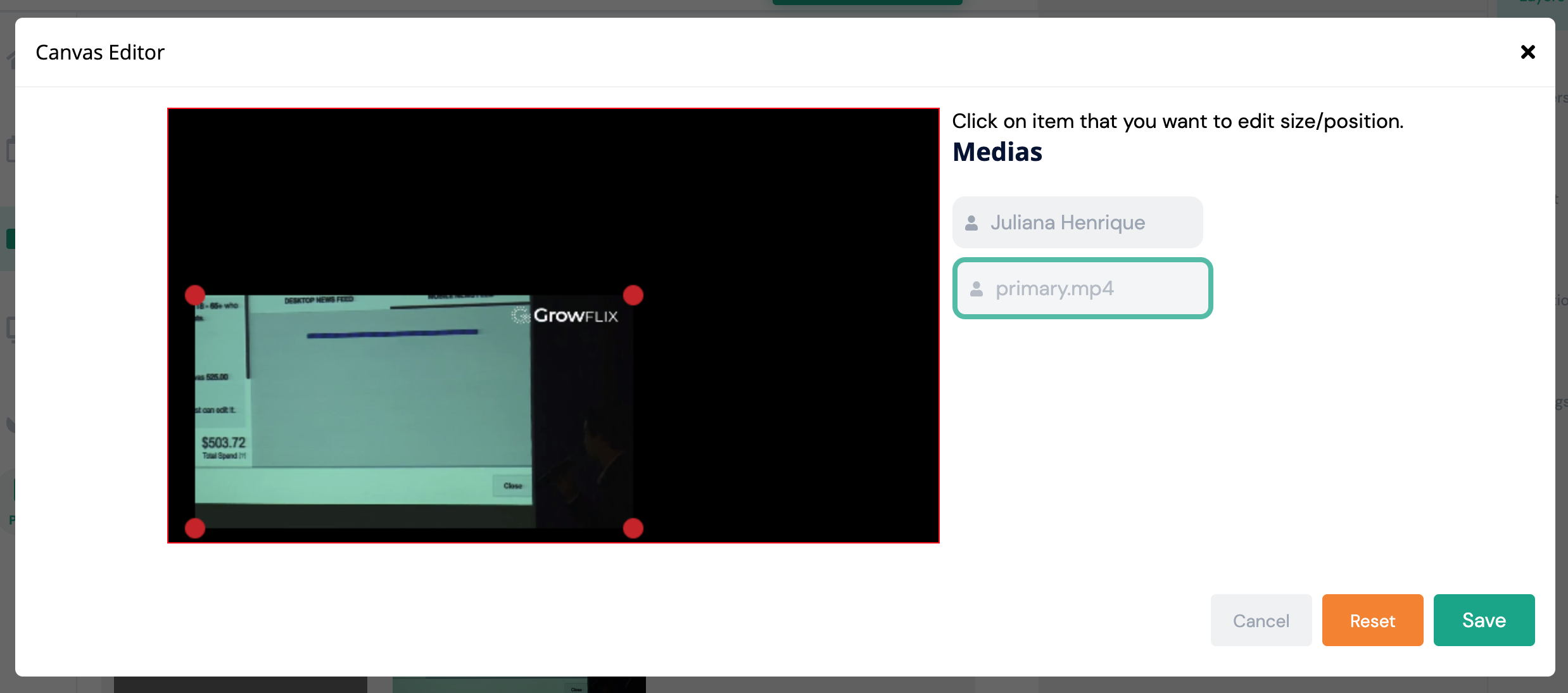1568x693 pixels.
Task: Click the $503.72 total spend text
Action: pyautogui.click(x=223, y=443)
